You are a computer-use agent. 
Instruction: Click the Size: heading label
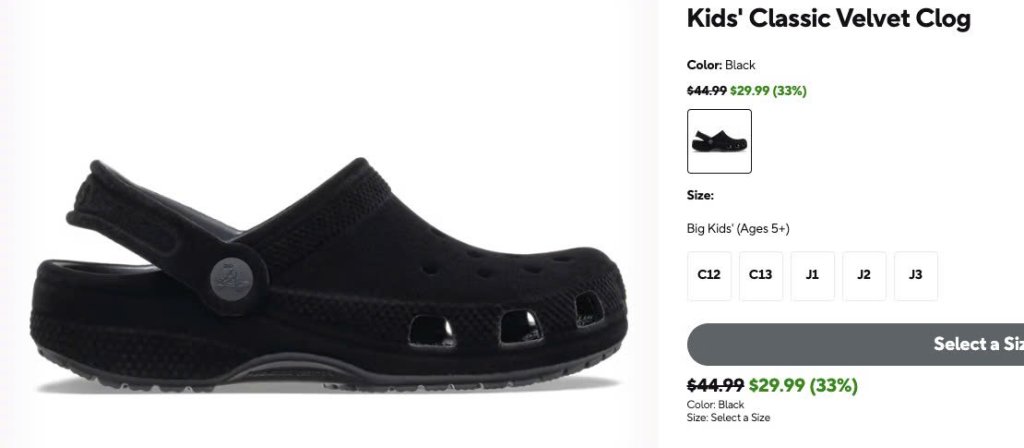click(700, 195)
